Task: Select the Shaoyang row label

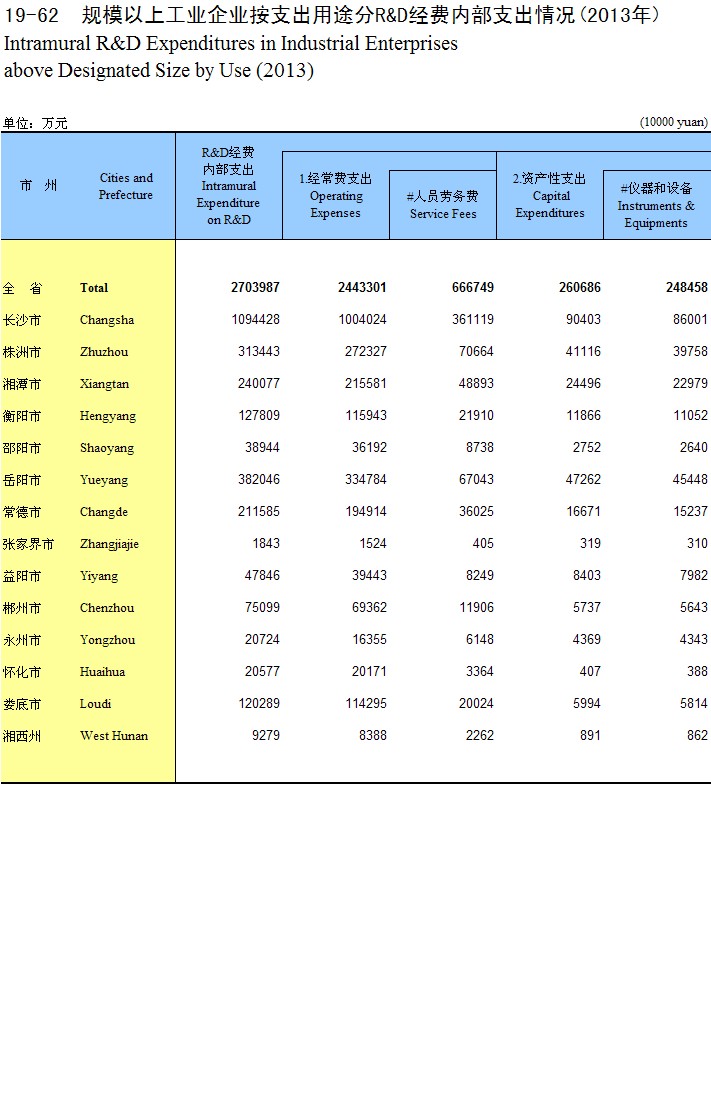Action: click(107, 448)
